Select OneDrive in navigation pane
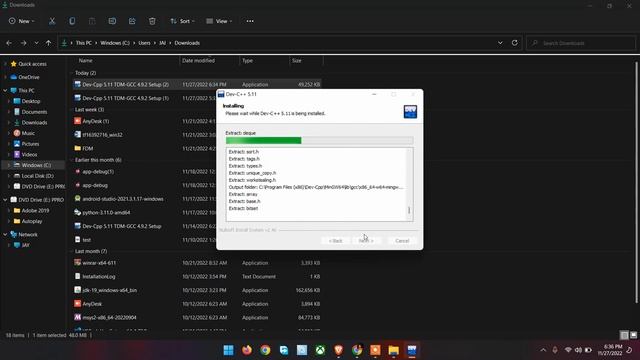 29,77
